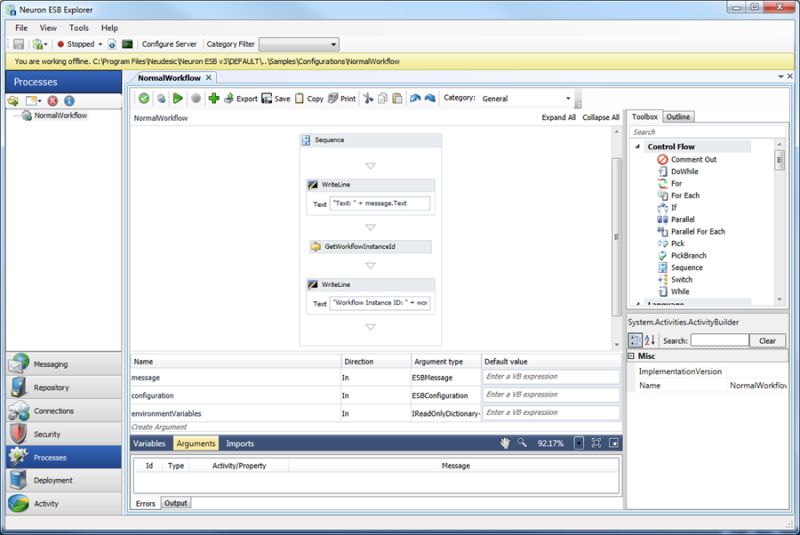Screen dimensions: 800x535
Task: Select the While activity in Toolbox
Action: point(673,291)
